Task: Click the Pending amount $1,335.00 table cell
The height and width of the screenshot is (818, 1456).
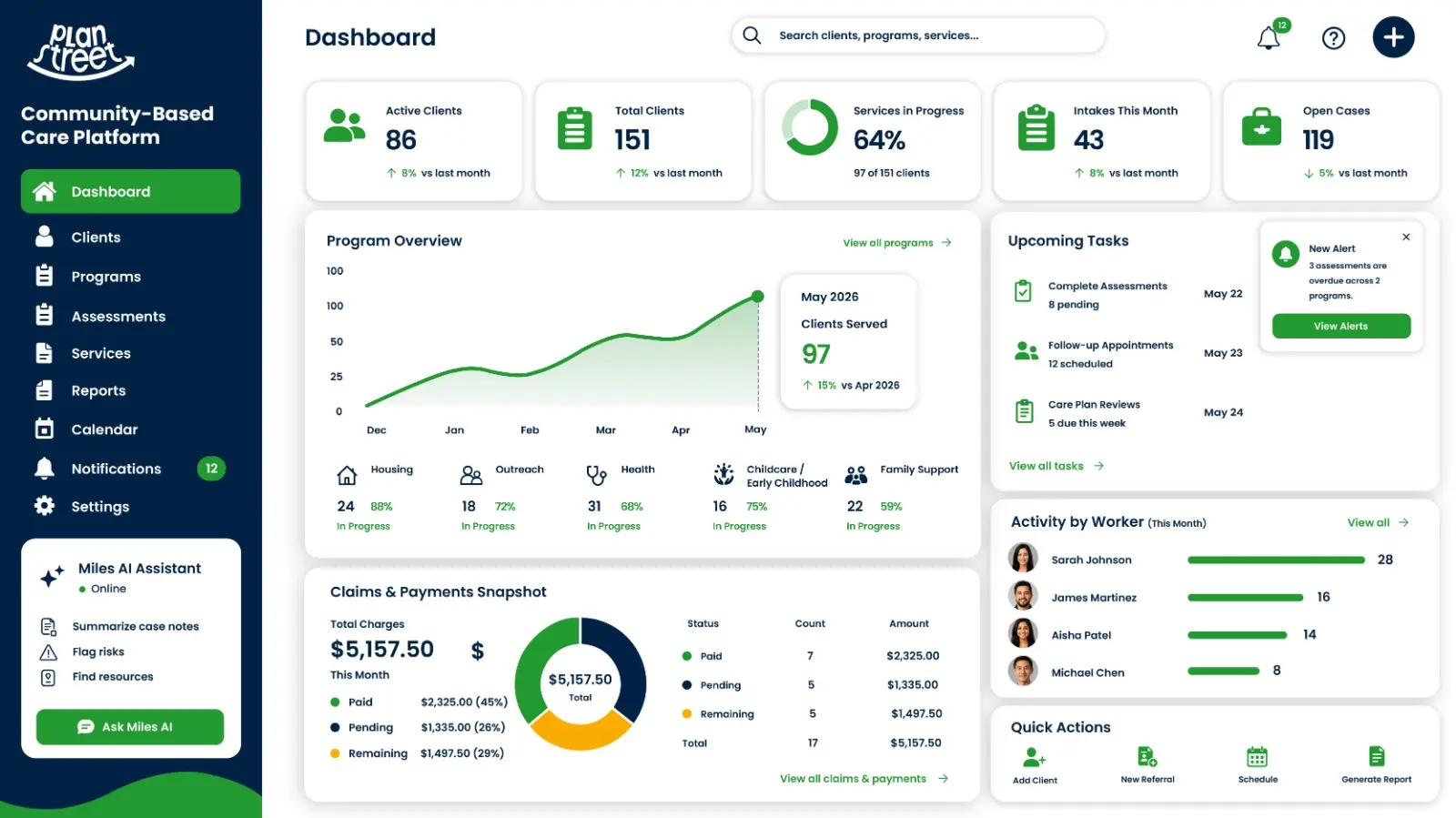Action: [913, 685]
